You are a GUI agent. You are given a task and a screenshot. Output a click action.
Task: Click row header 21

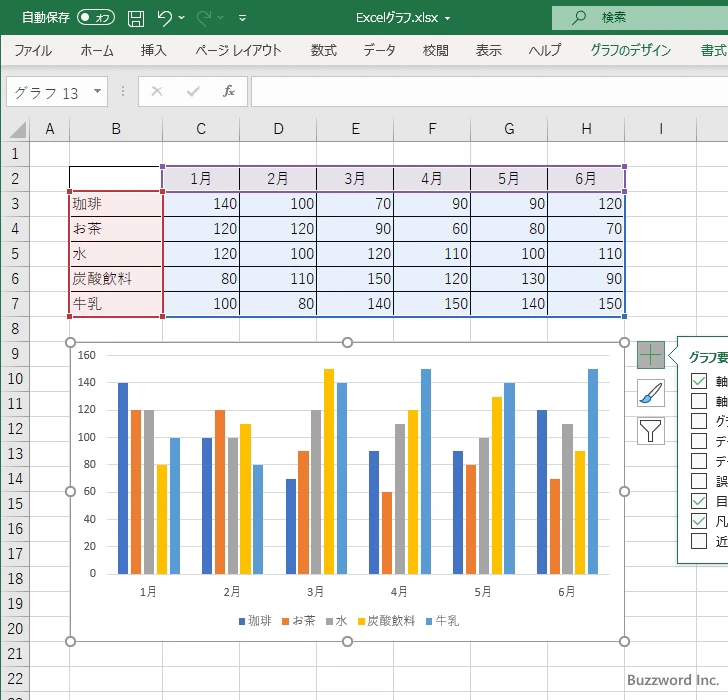coord(15,654)
